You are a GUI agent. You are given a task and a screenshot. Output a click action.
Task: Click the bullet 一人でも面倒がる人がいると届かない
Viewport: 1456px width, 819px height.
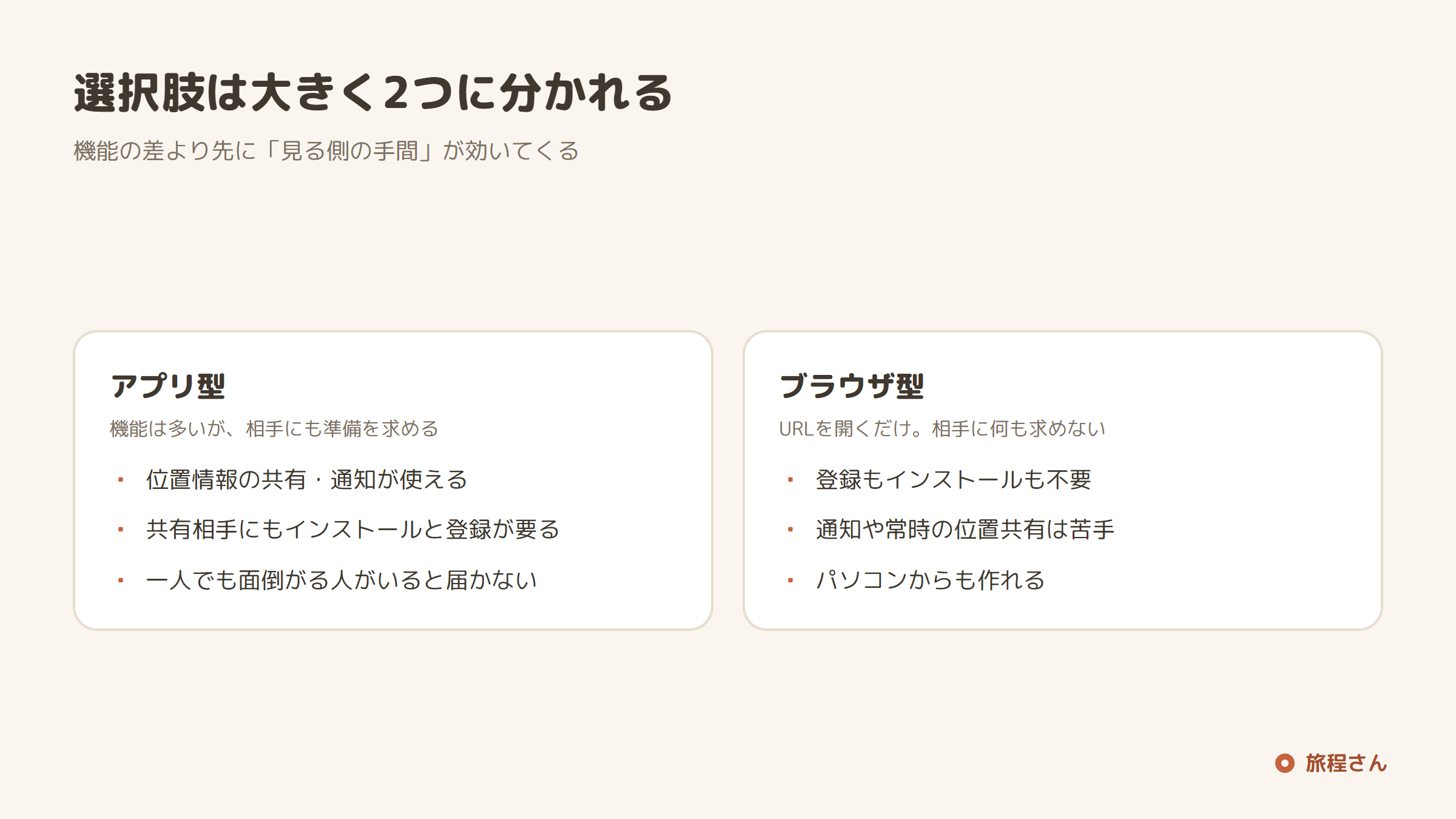[x=342, y=579]
